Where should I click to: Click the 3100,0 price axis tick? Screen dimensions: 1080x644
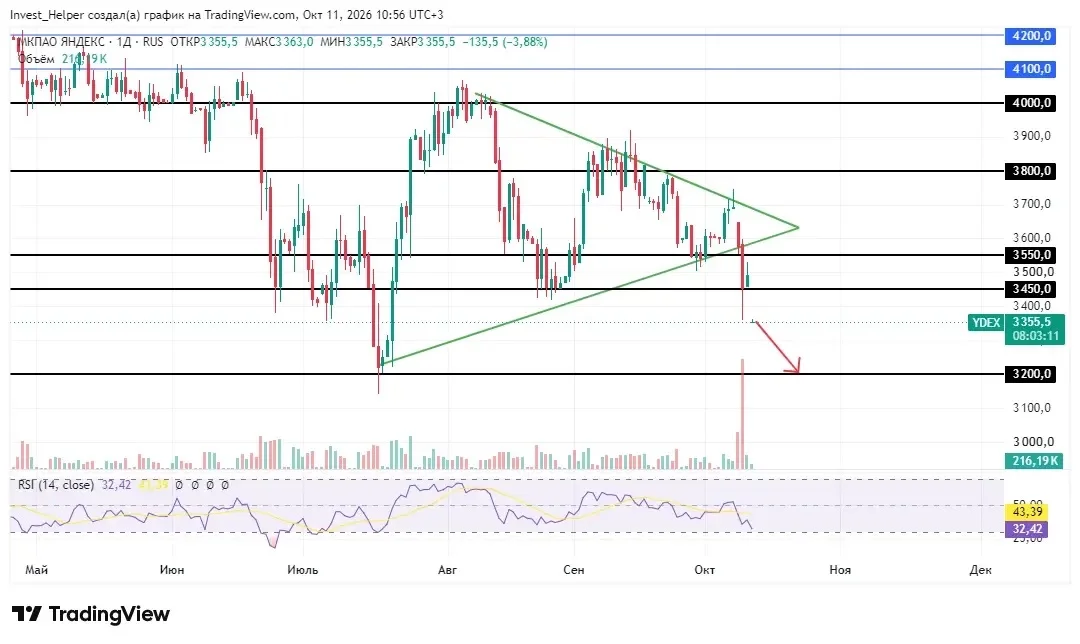pos(1032,408)
